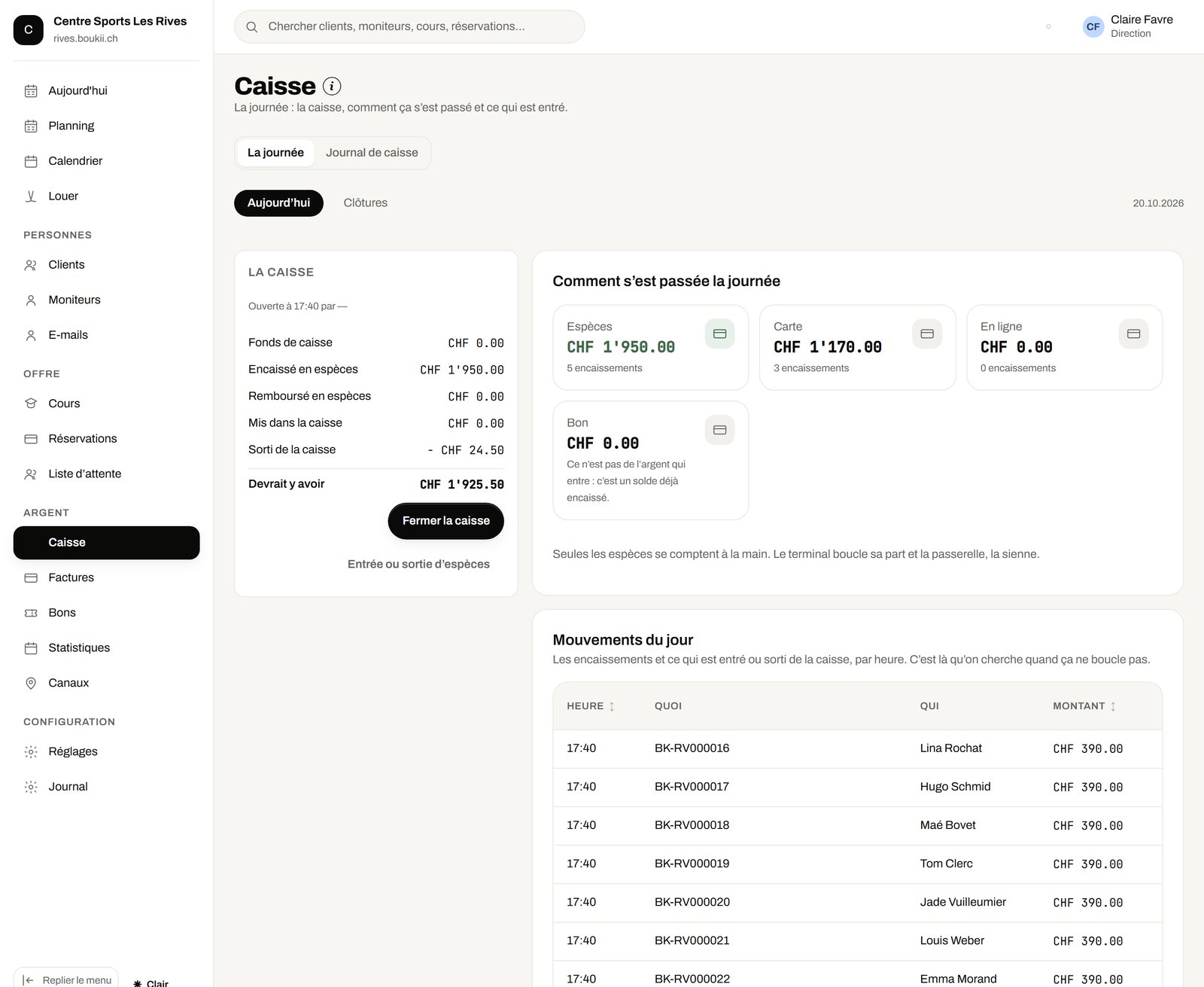Screen dimensions: 1204x987
Task: Go to Moniteurs in the sidebar
Action: (106, 300)
